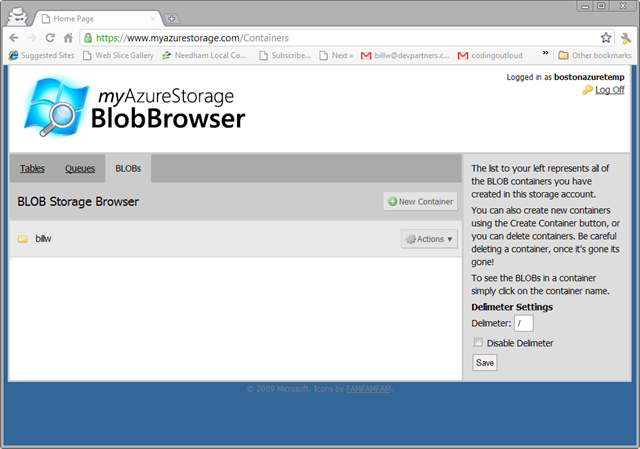Enable the Disable Delimeter checkbox
Screen dimensions: 640x449
click(x=478, y=343)
